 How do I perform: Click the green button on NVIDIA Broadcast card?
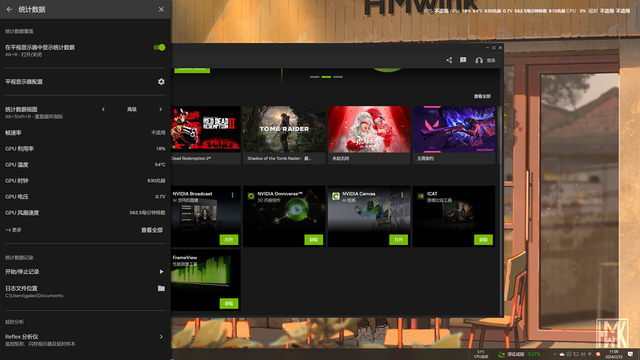pyautogui.click(x=229, y=240)
